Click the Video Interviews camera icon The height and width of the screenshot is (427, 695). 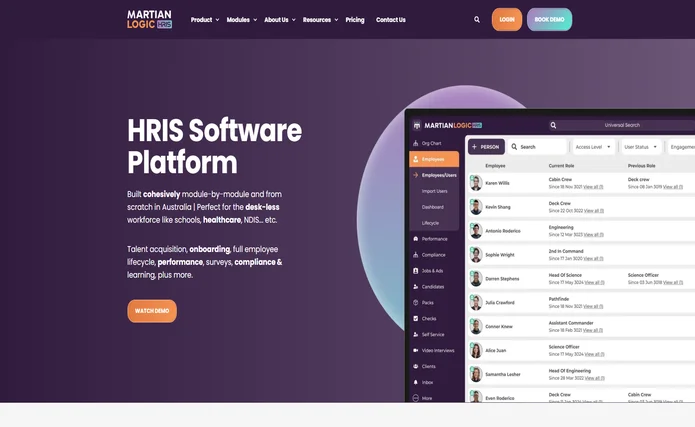coord(416,350)
